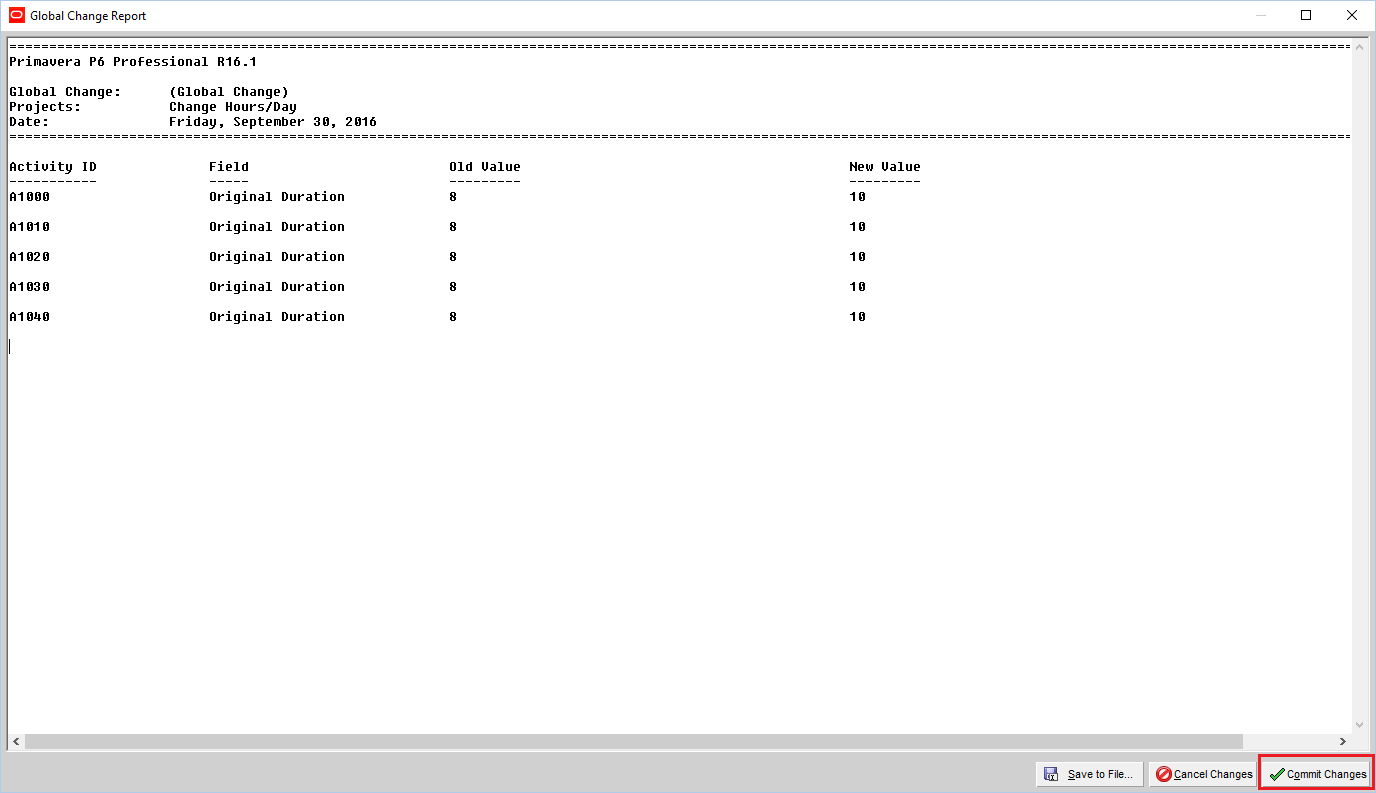Click Original Duration text in the A1030 row
The height and width of the screenshot is (793, 1376).
[x=276, y=287]
